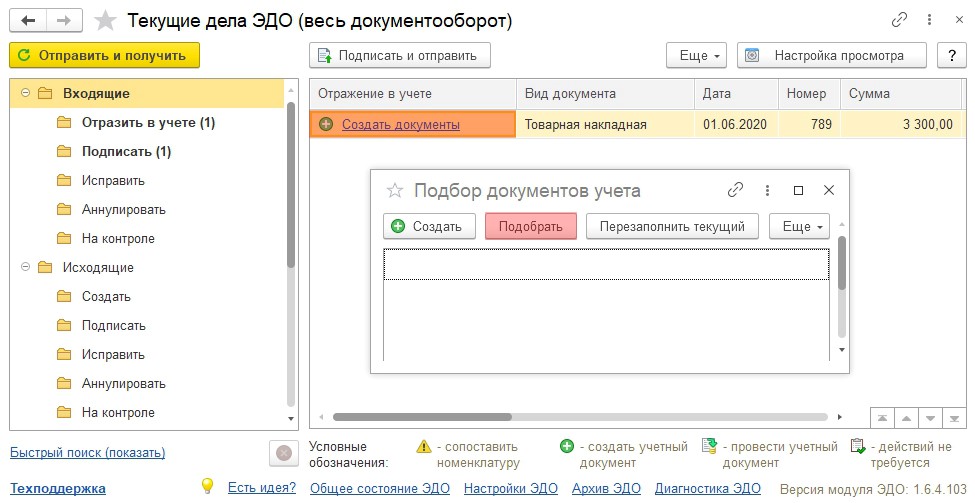Star the Подбор документов учета dialog

(395, 190)
